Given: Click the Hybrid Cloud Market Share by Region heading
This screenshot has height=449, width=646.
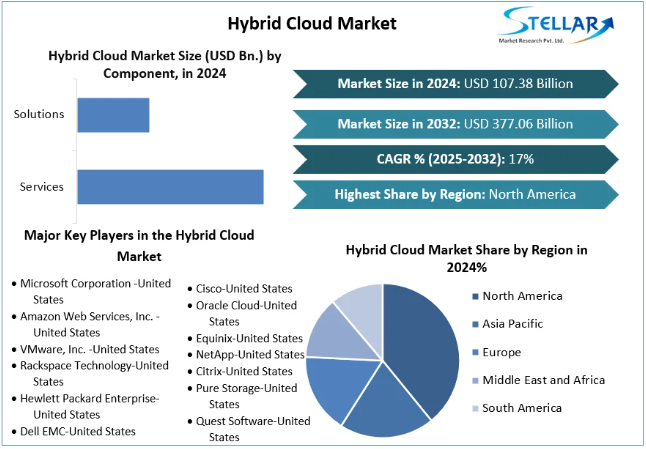Looking at the screenshot, I should coord(466,258).
